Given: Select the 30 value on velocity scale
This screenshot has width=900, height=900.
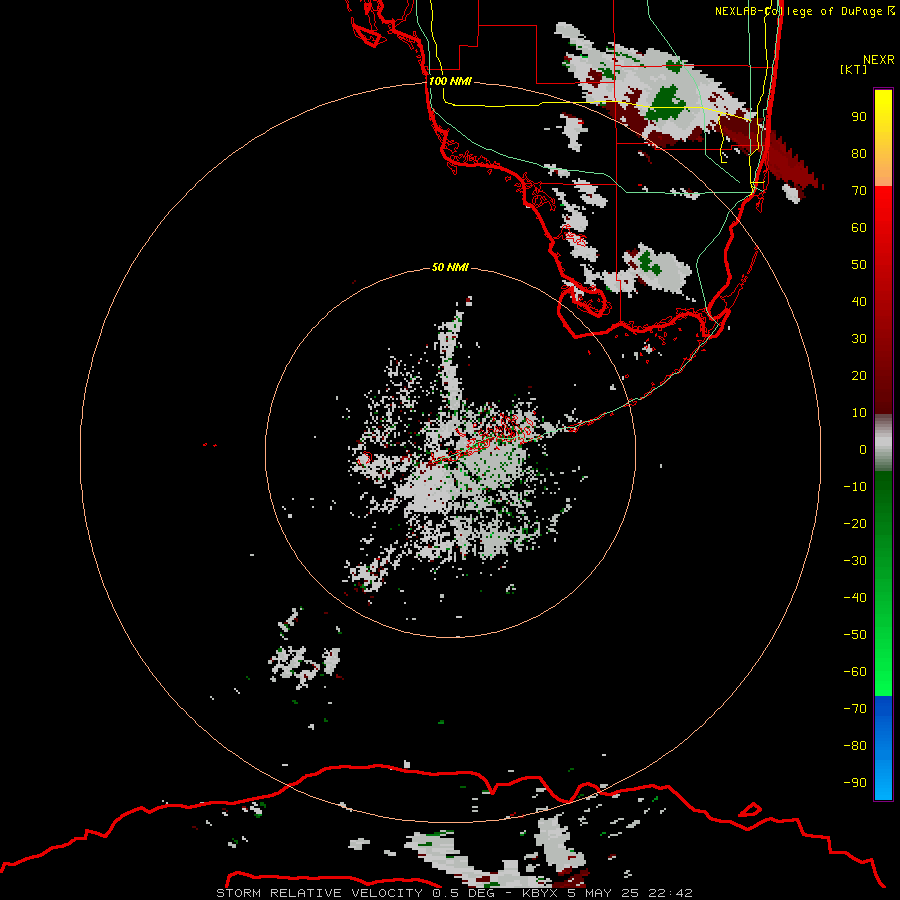Looking at the screenshot, I should [859, 339].
